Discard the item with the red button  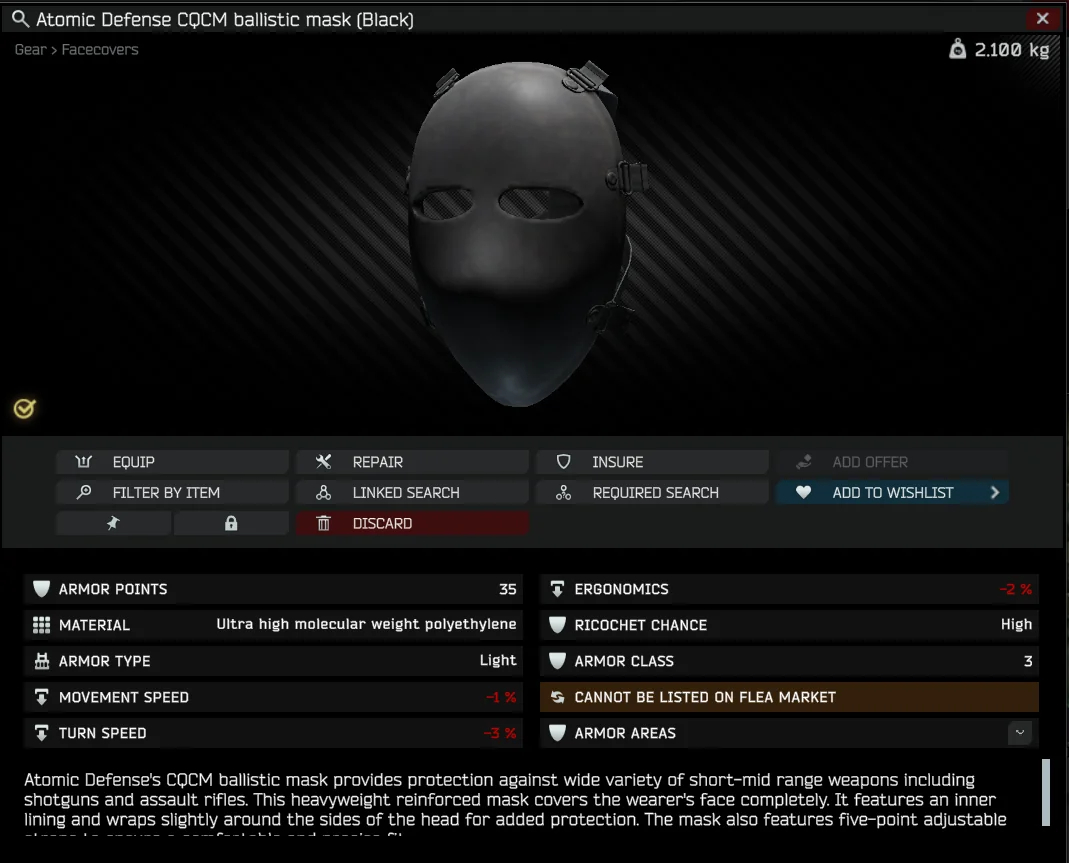click(412, 523)
